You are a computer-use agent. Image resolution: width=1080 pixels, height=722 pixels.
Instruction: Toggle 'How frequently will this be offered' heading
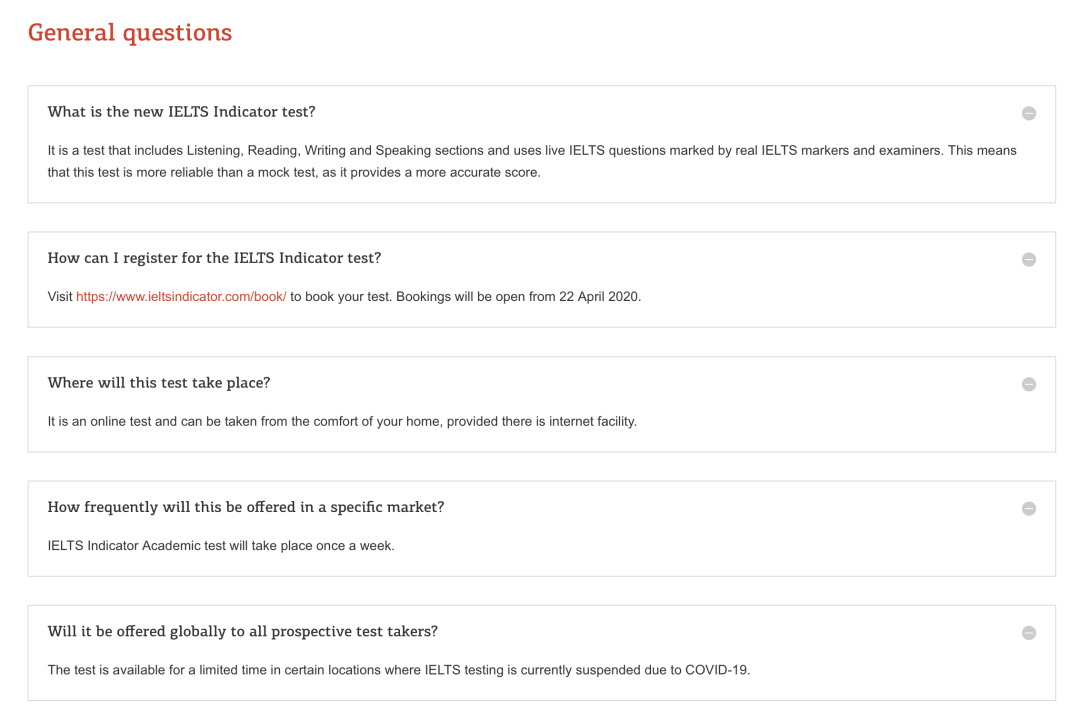pyautogui.click(x=246, y=507)
